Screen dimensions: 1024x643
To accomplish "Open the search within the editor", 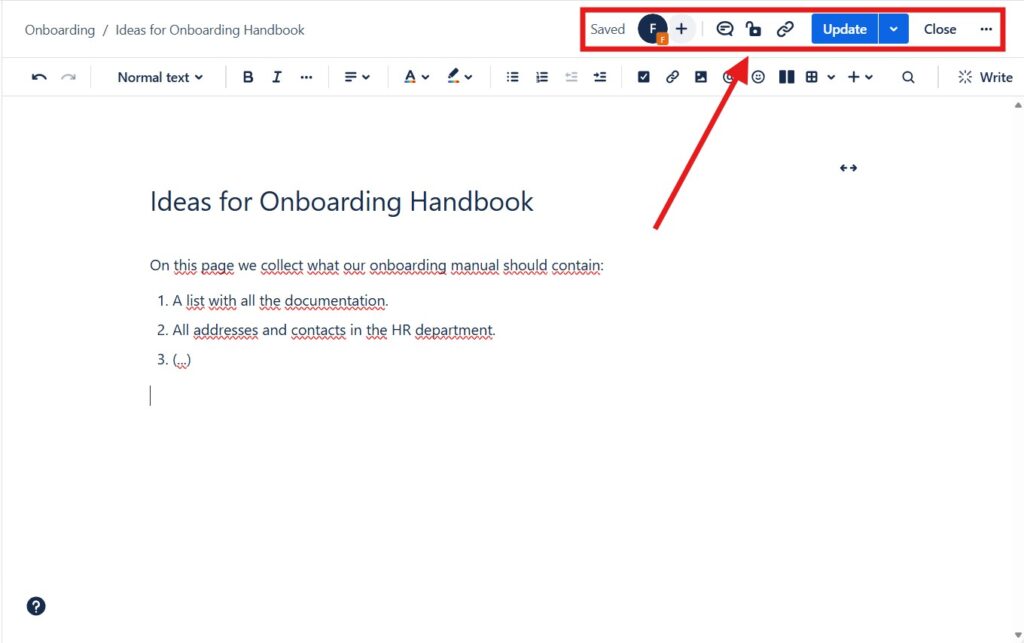I will tap(908, 76).
